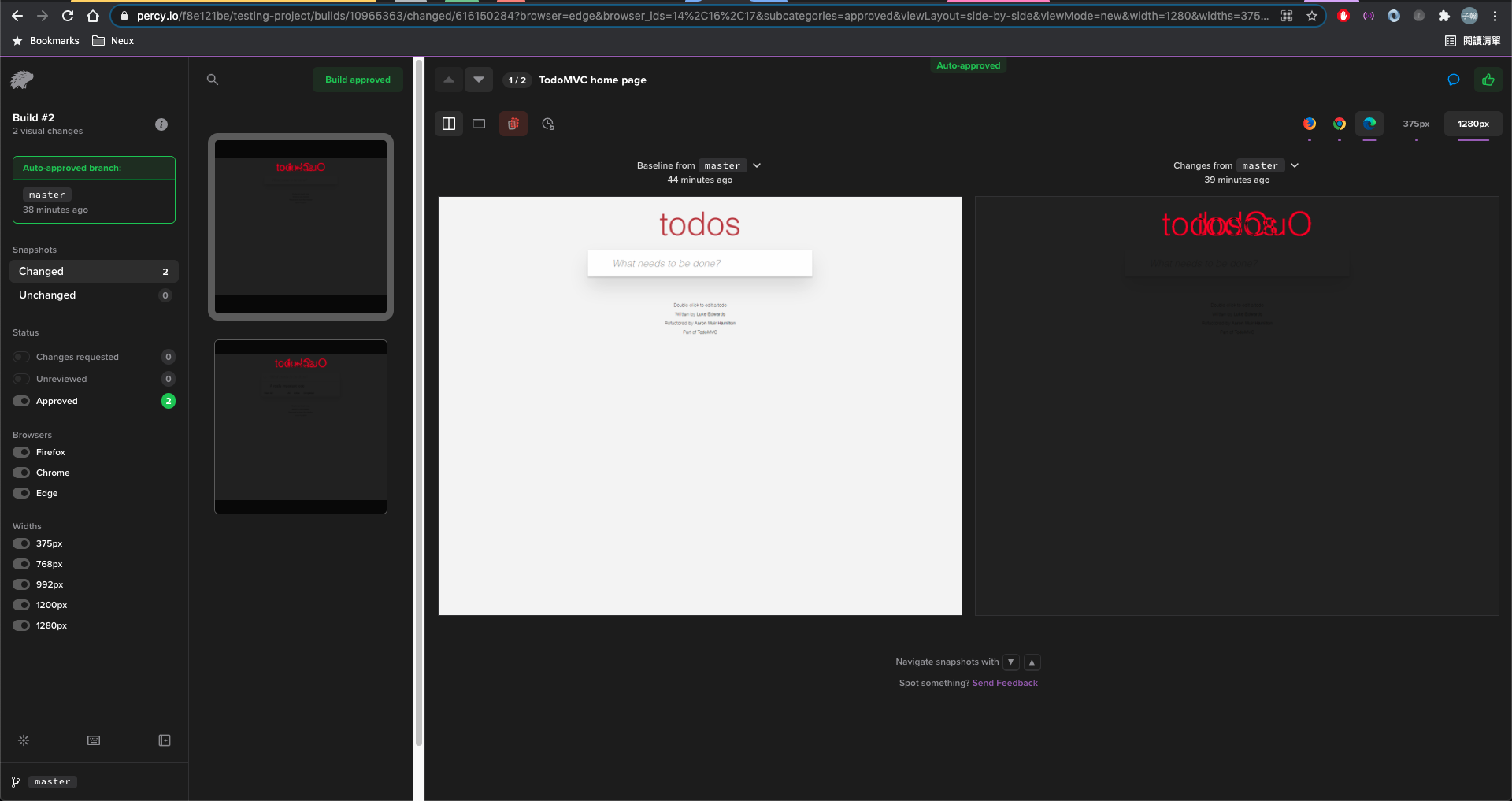
Task: Toggle the Edge browser filter
Action: click(x=21, y=493)
